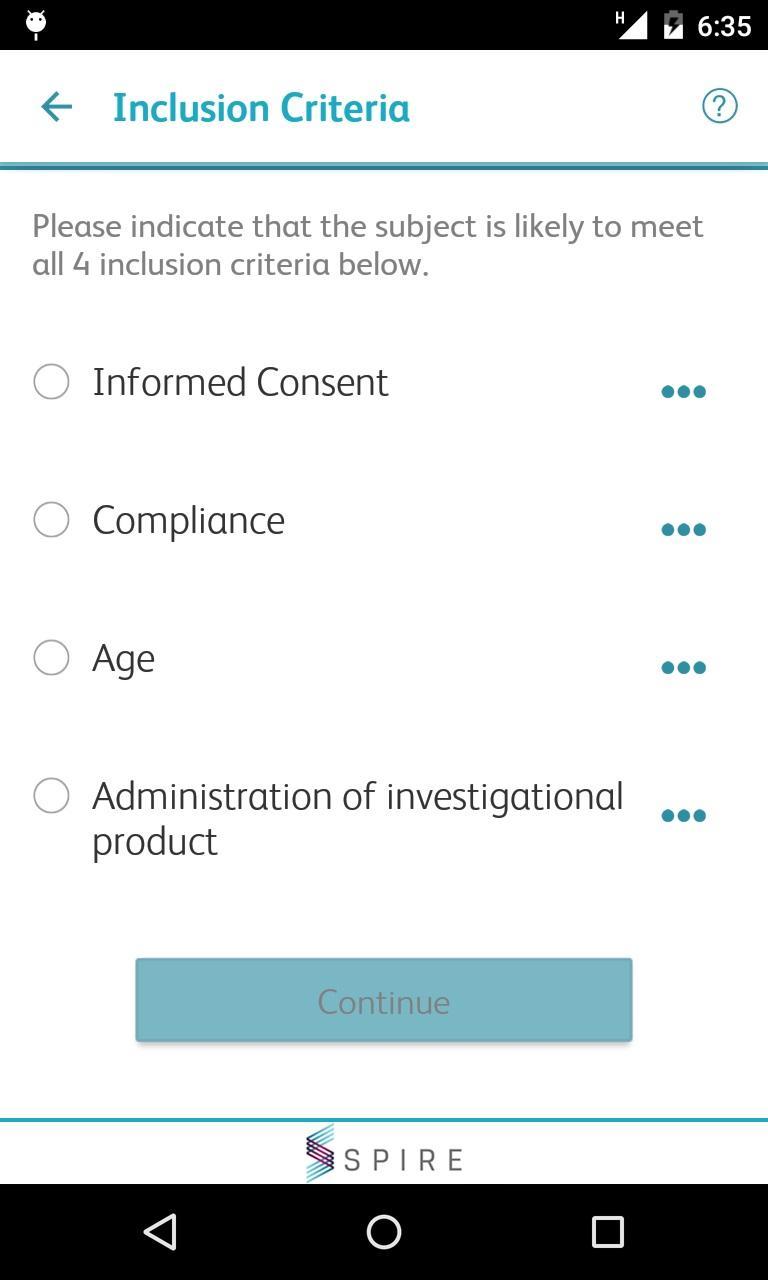Open the help question mark icon
Screen dimensions: 768x1280
(x=719, y=106)
